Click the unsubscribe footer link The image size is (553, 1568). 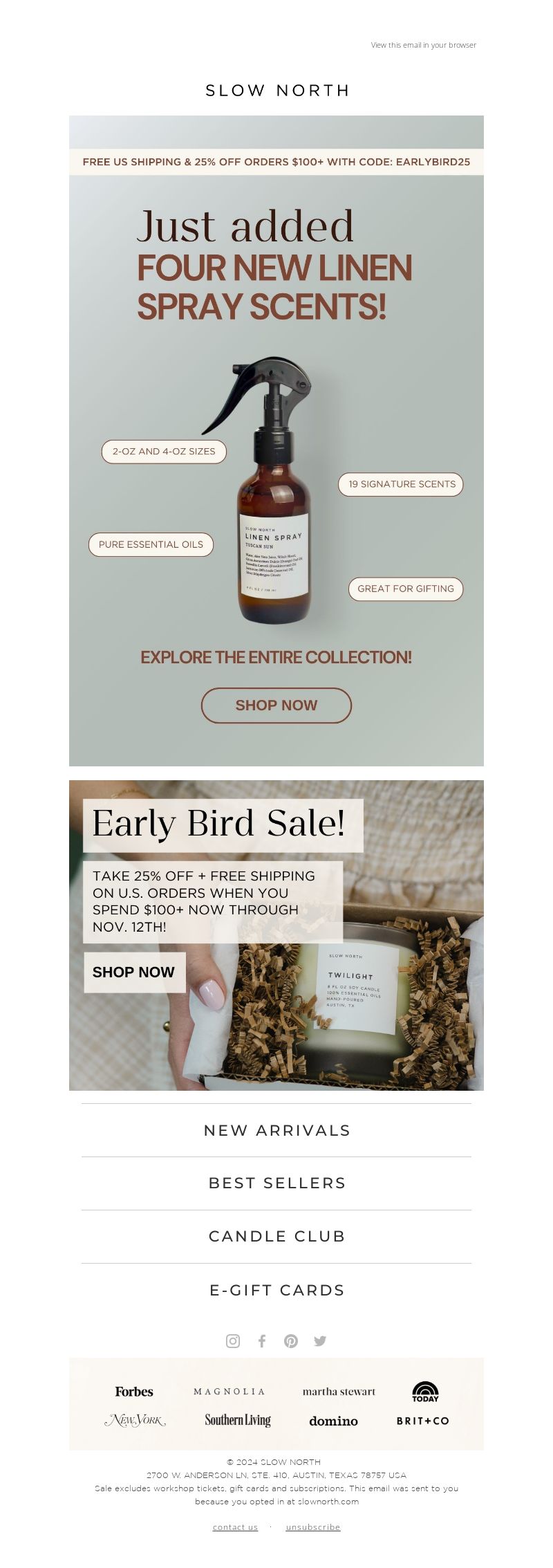[x=313, y=1527]
